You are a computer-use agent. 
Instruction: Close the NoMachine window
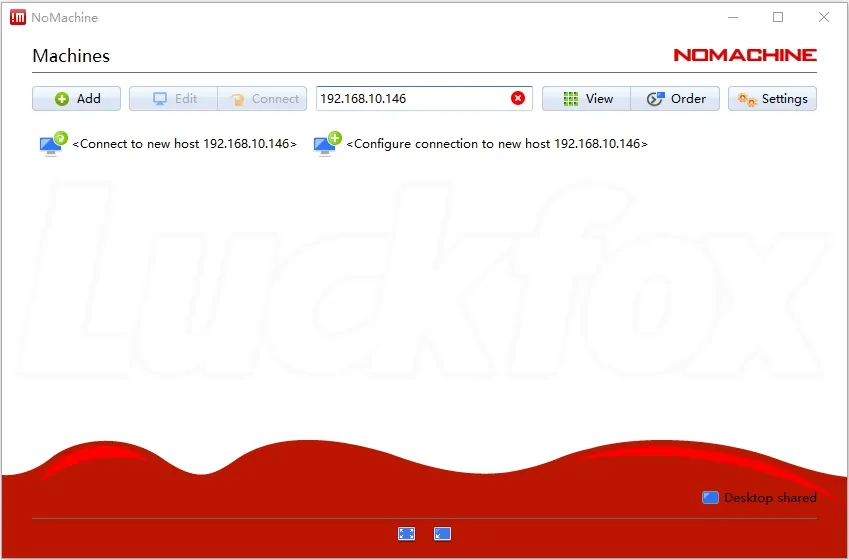(824, 17)
